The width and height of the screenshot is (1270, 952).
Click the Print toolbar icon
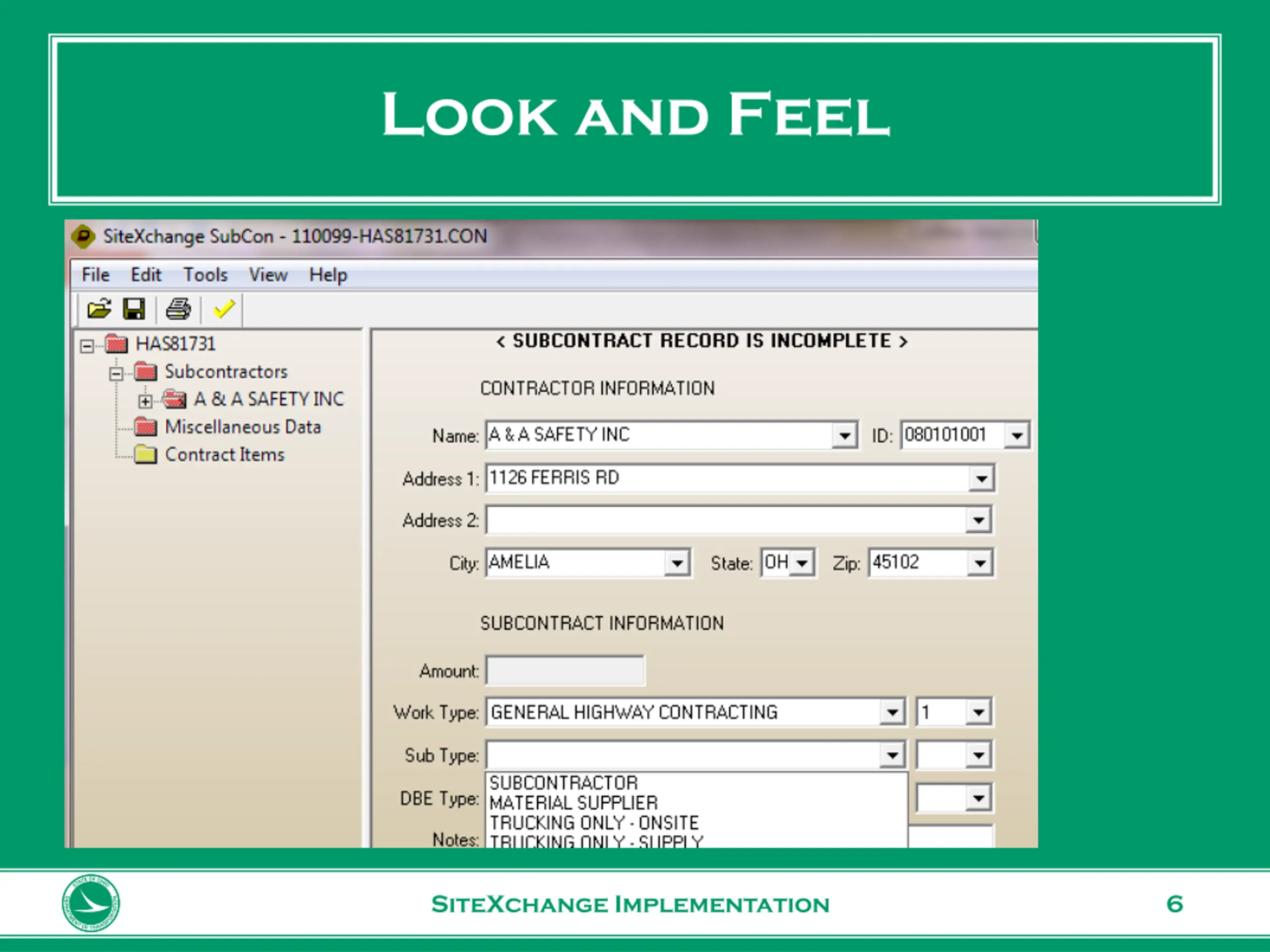point(178,309)
